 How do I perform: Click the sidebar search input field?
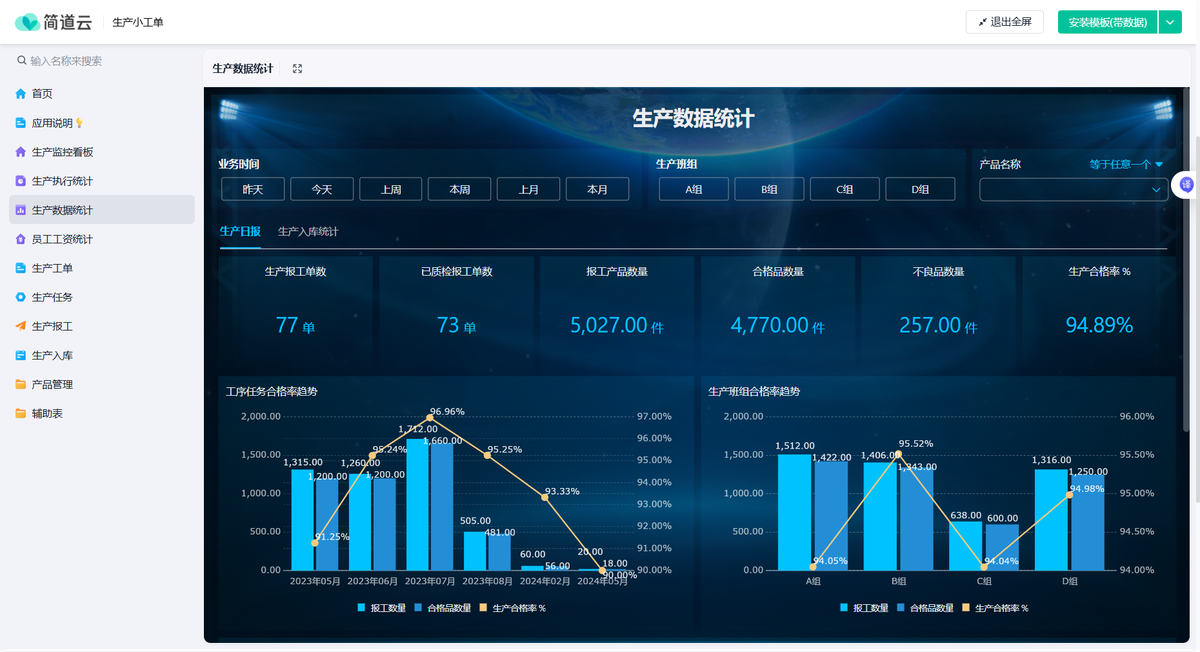[102, 61]
